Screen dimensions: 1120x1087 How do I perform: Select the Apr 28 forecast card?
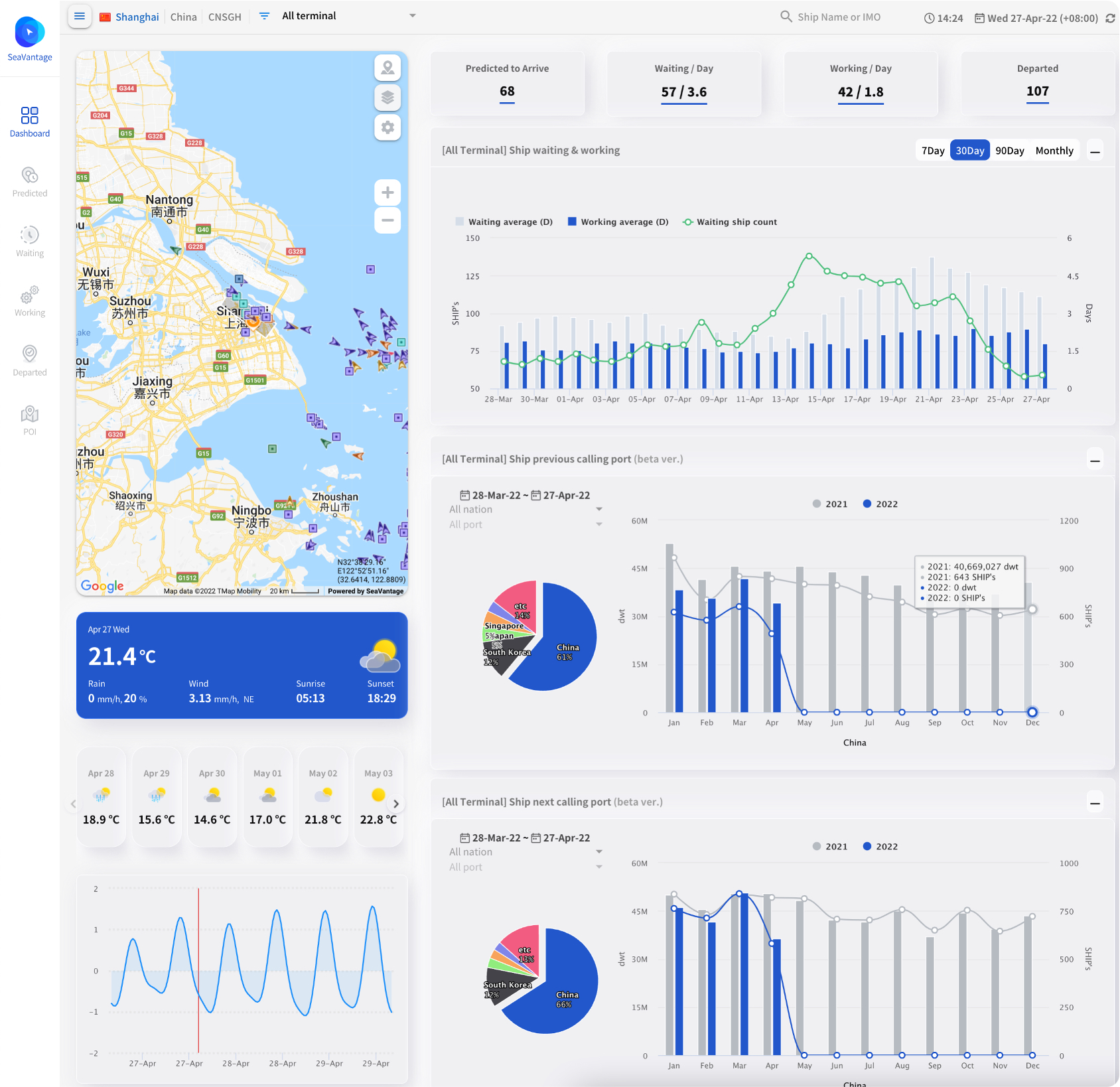(102, 797)
